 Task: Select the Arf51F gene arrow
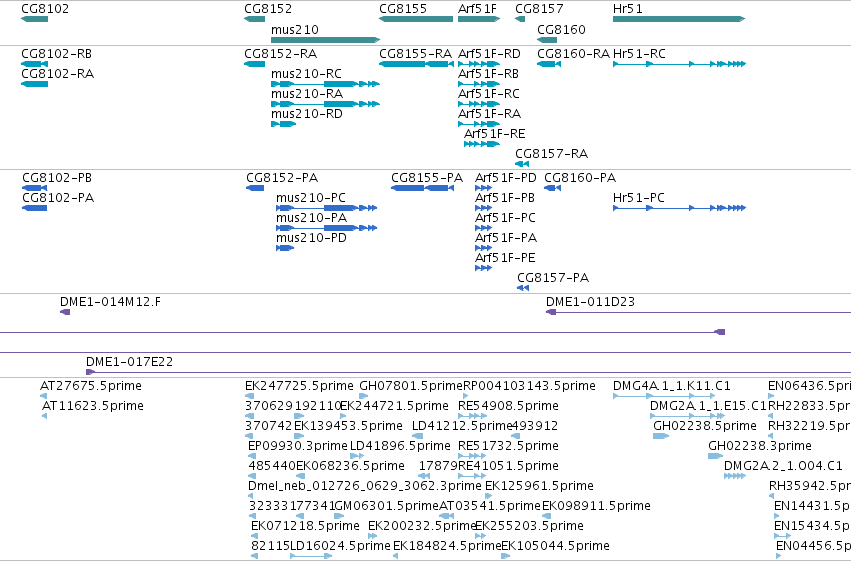click(479, 19)
